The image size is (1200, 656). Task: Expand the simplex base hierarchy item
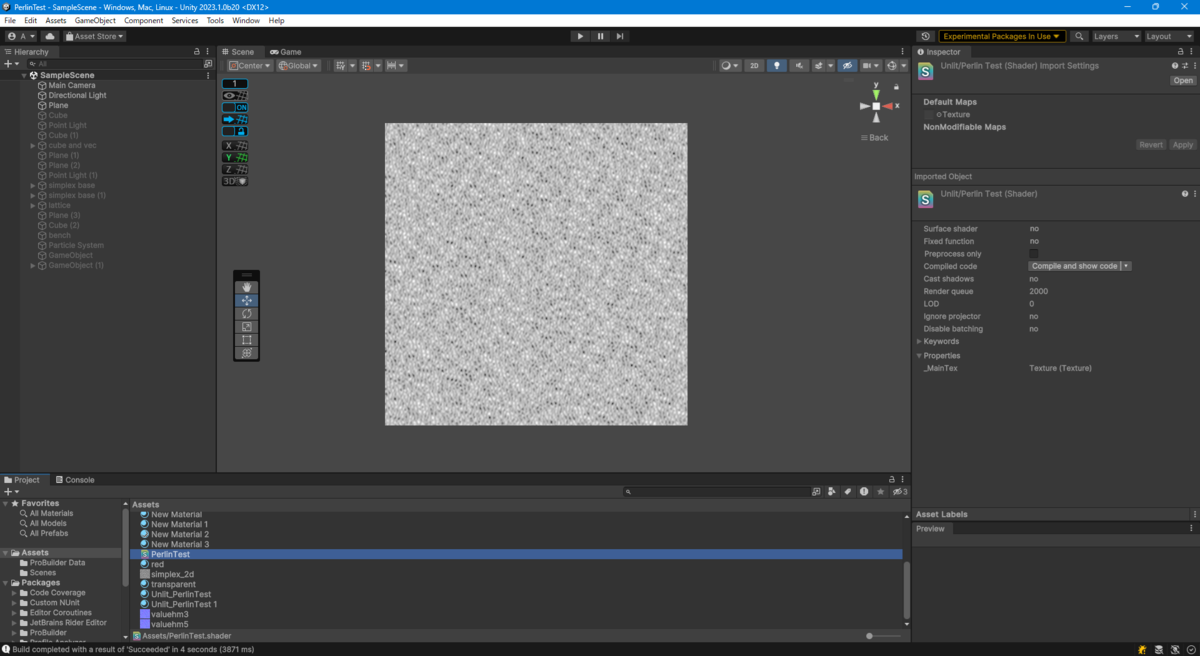pyautogui.click(x=31, y=185)
